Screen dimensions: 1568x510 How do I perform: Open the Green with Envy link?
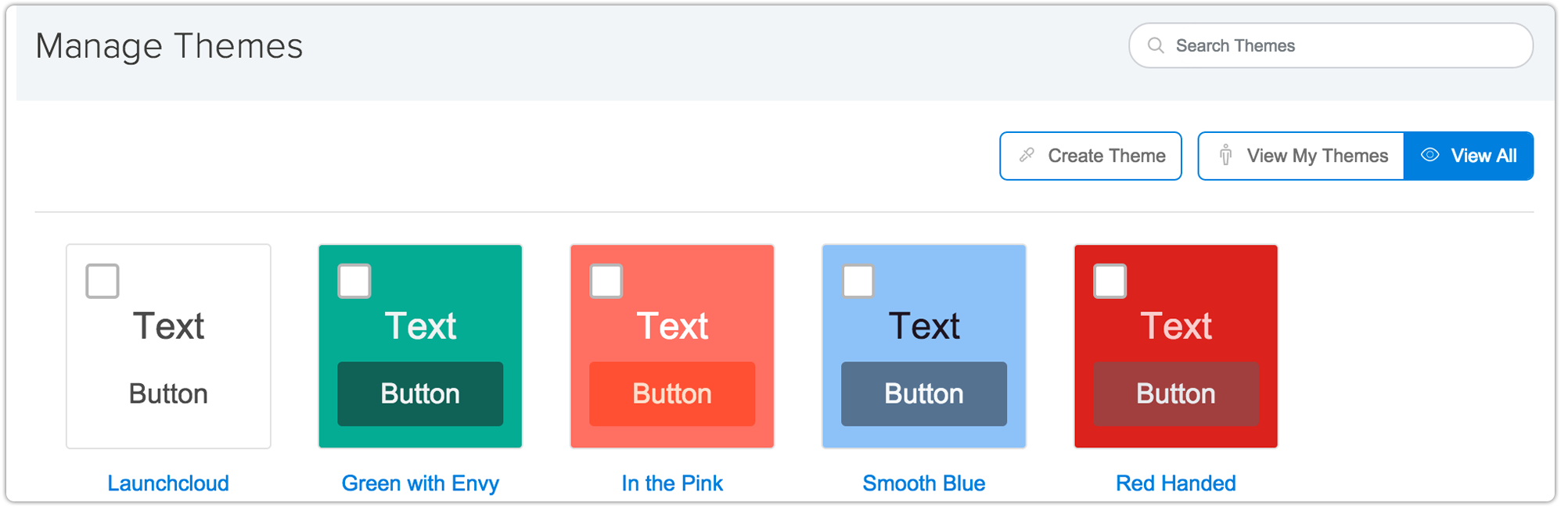coord(420,484)
